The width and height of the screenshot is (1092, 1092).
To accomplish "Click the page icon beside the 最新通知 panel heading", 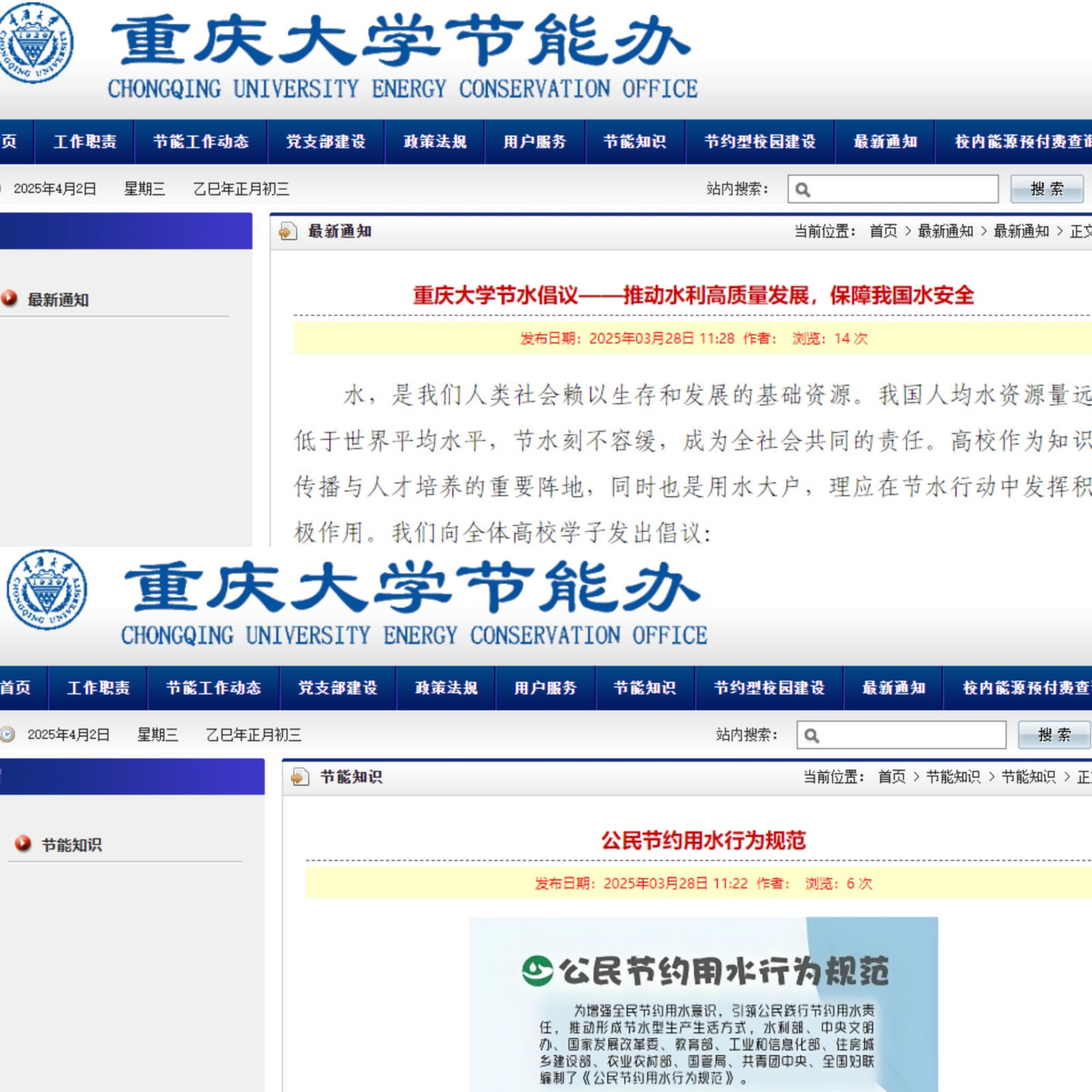I will 287,231.
